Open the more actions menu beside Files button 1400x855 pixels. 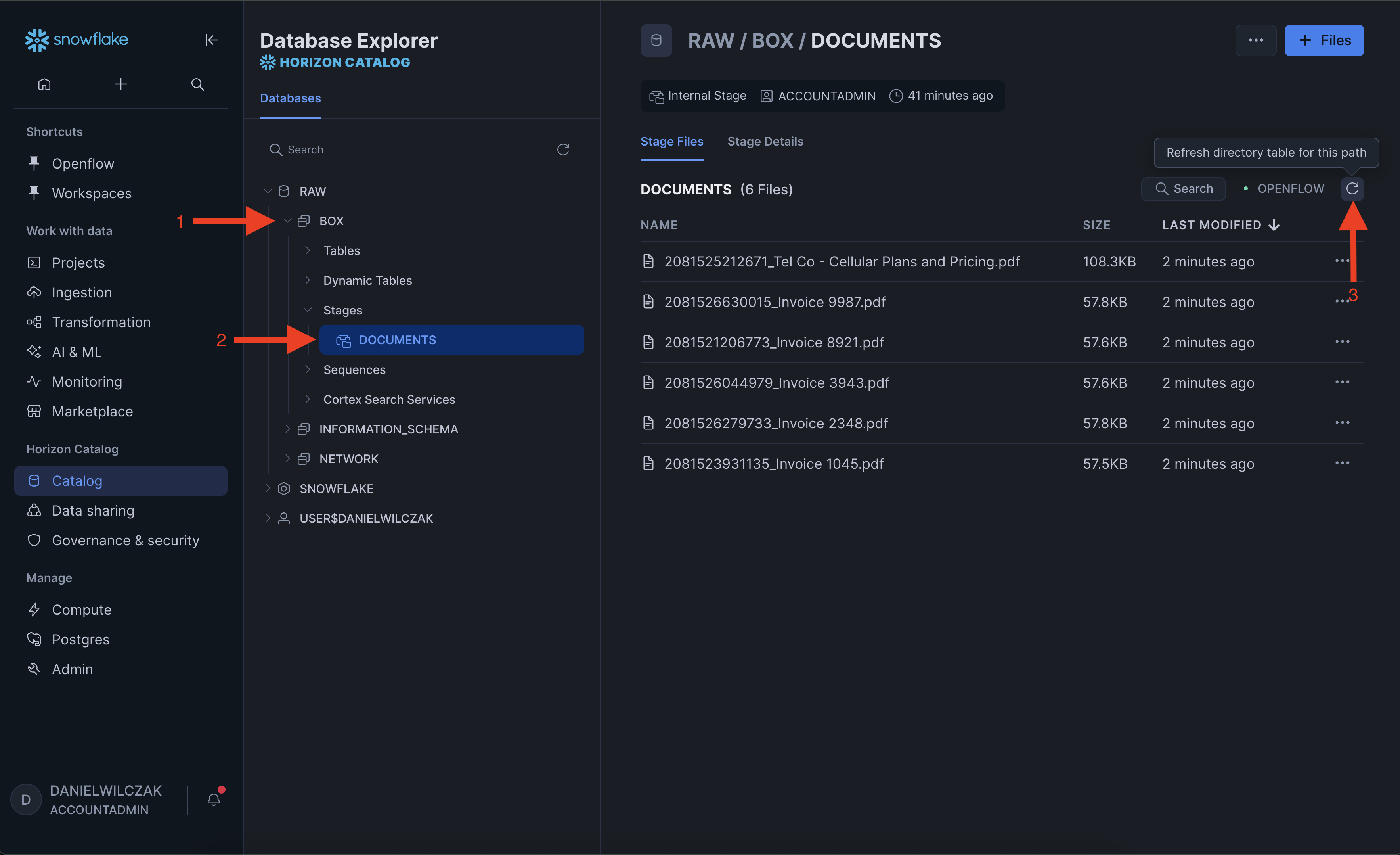[1256, 40]
